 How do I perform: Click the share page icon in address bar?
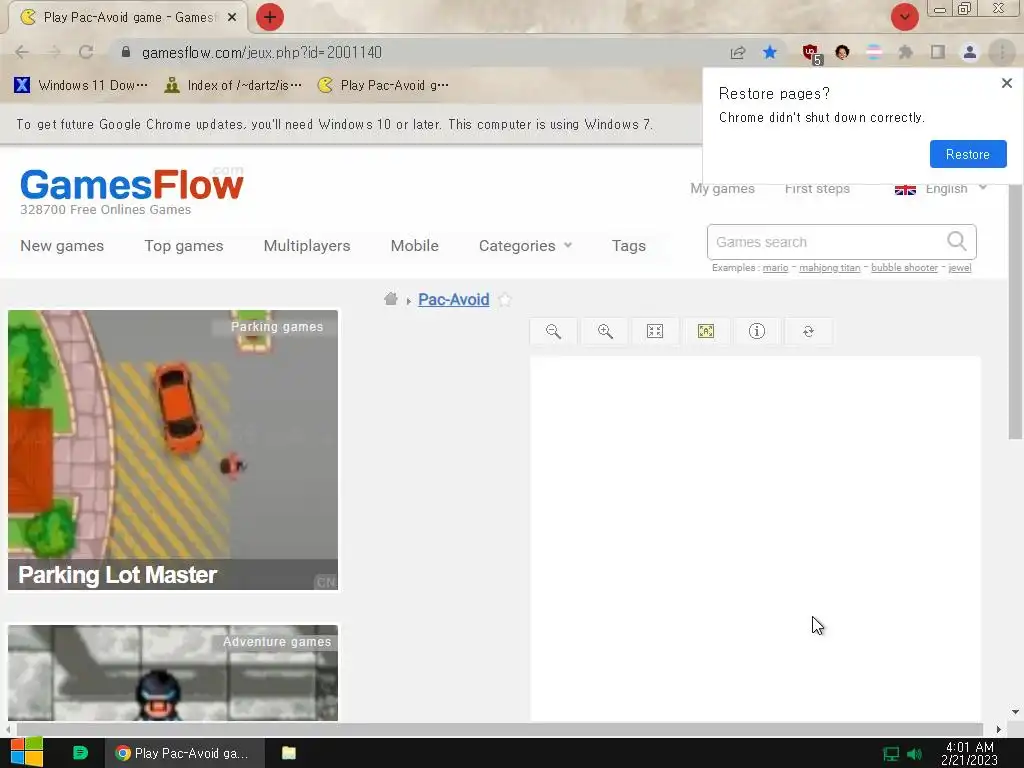738,52
